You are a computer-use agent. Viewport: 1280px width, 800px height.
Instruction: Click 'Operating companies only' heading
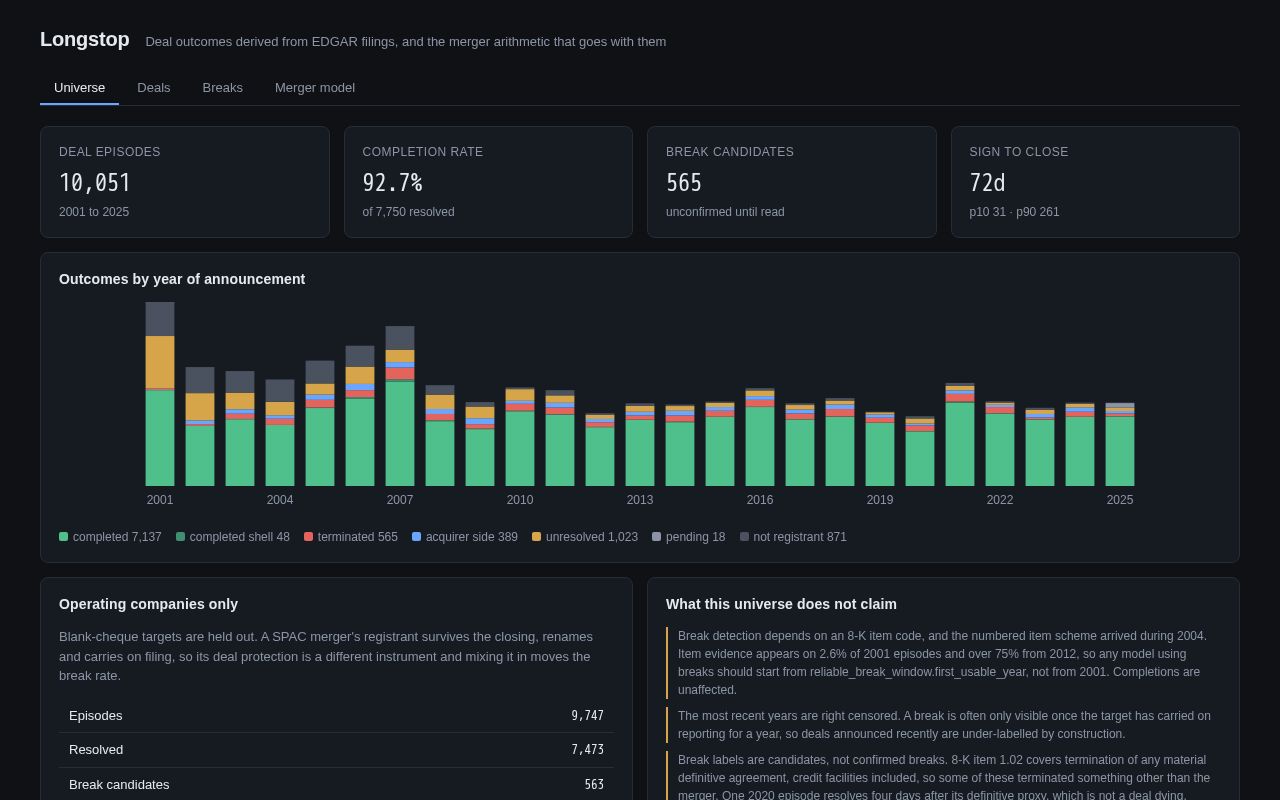(148, 604)
